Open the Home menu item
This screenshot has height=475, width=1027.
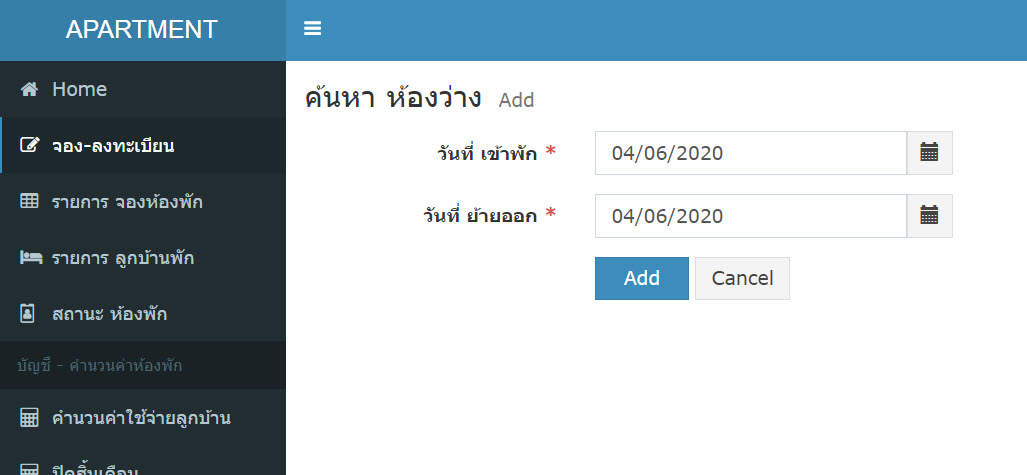tap(143, 89)
